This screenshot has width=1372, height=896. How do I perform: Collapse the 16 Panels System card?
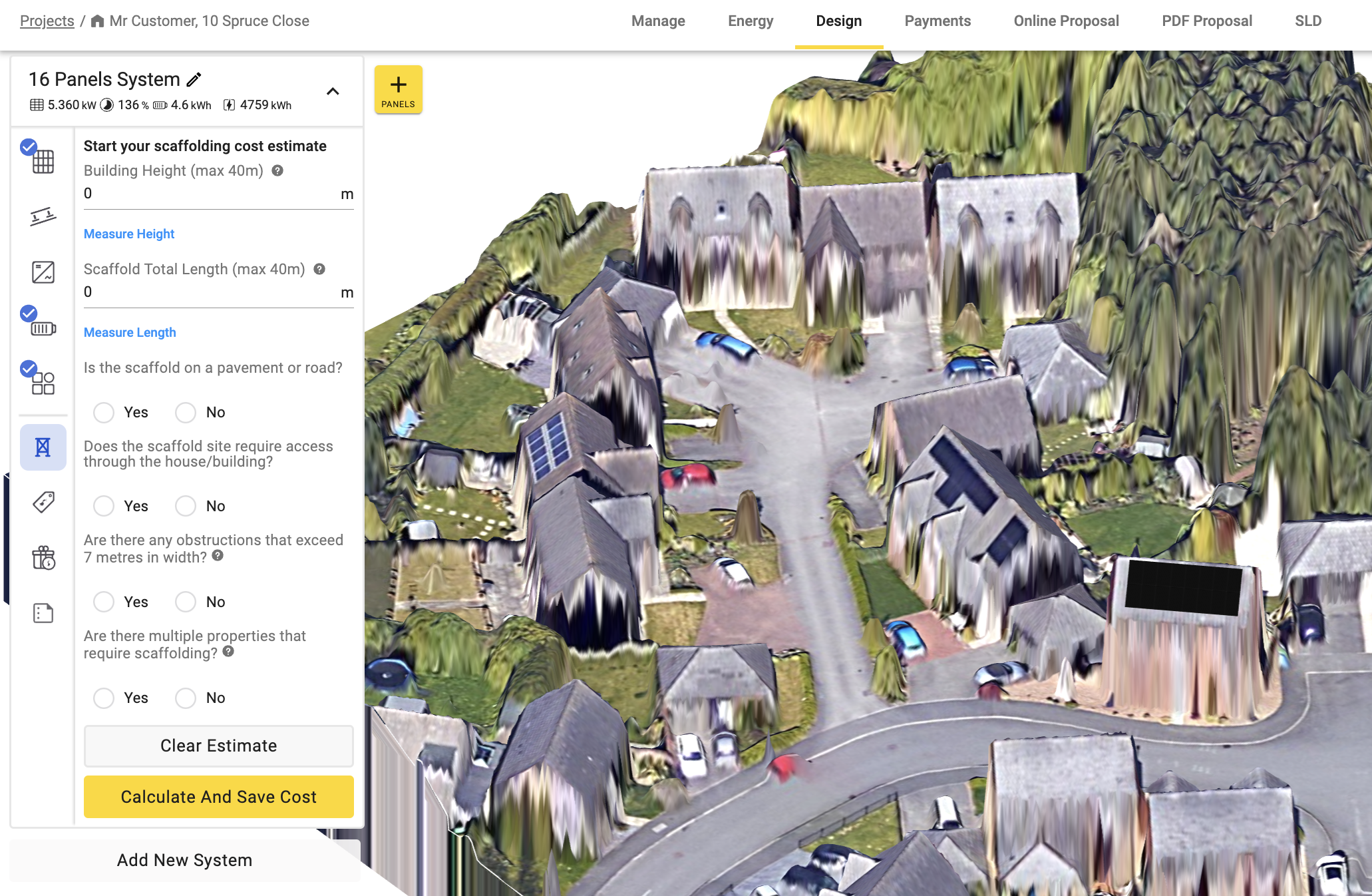333,91
